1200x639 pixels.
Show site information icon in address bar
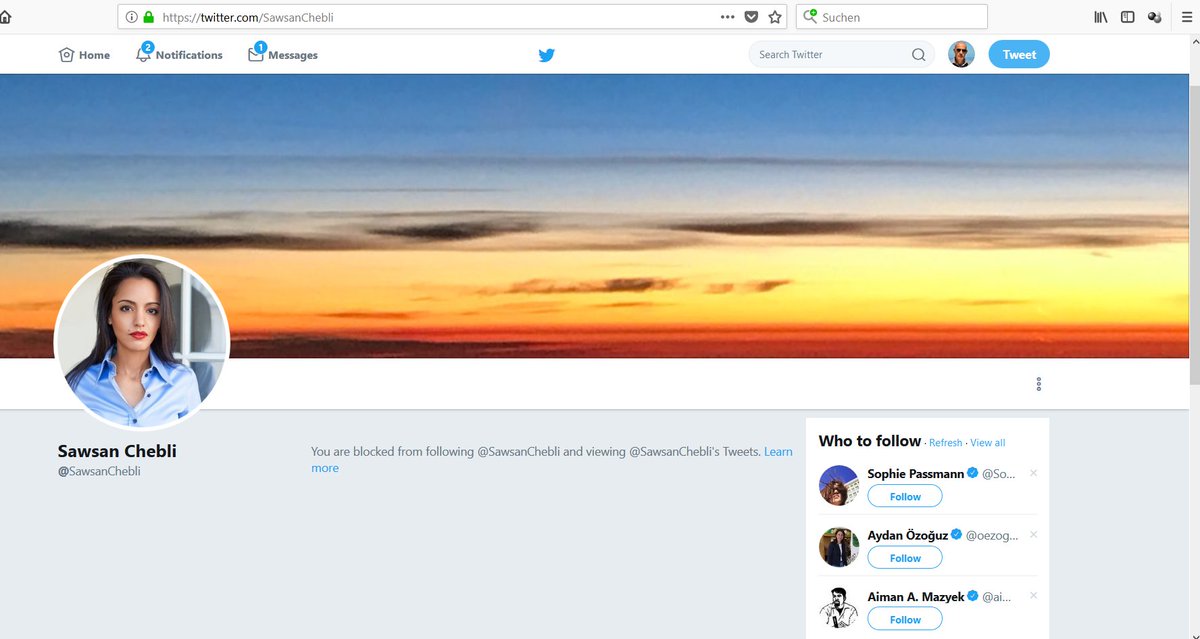coord(130,17)
